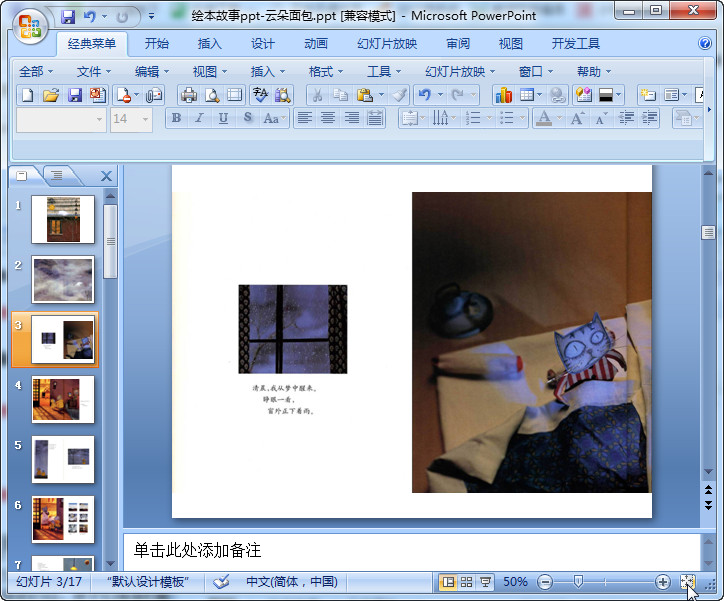Click the Cut scissors icon
Screen dimensions: 724x601
click(x=317, y=95)
